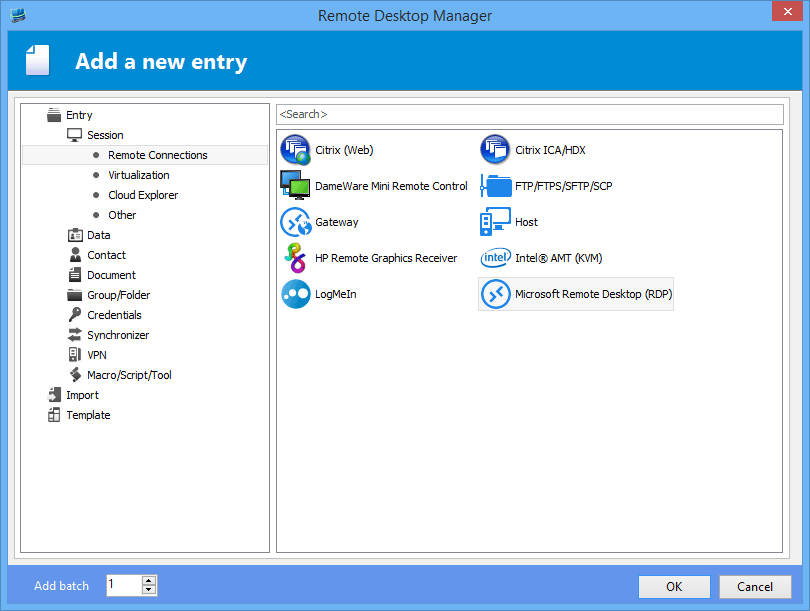Select the Credentials entry type
810x611 pixels.
(x=114, y=315)
